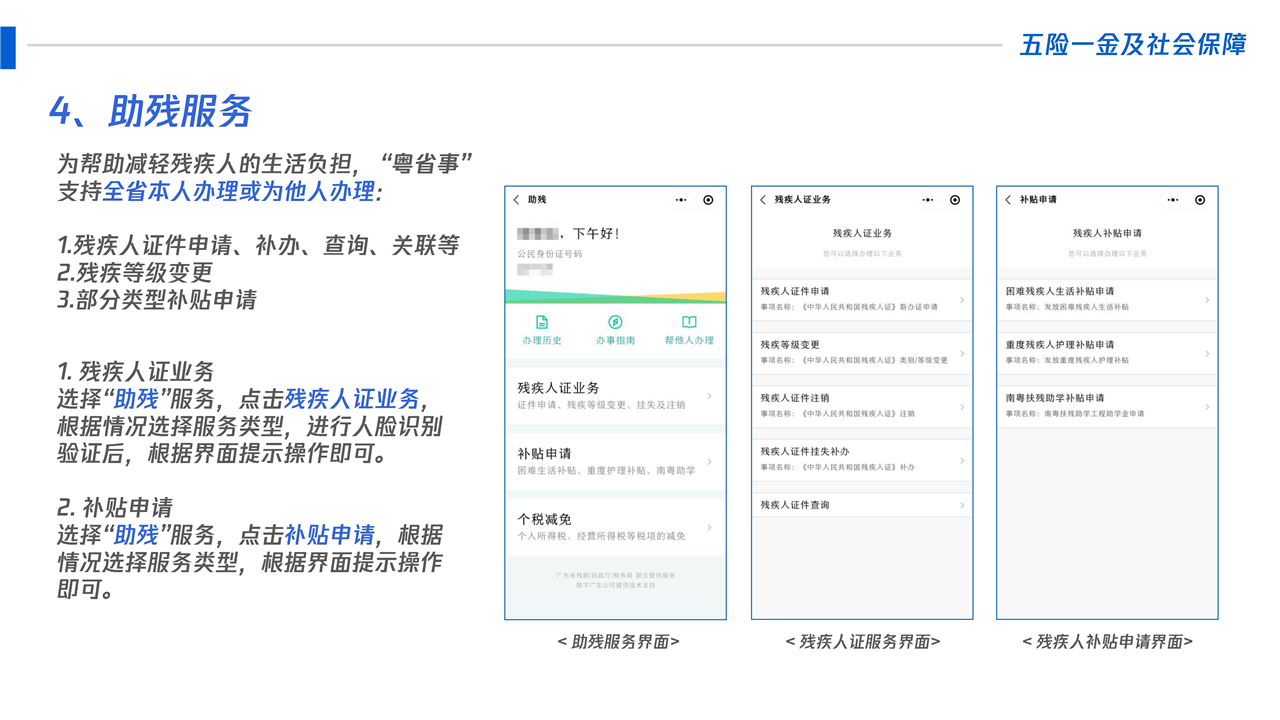
Task: Expand 残疾等级变更 row chevron
Action: tap(962, 353)
